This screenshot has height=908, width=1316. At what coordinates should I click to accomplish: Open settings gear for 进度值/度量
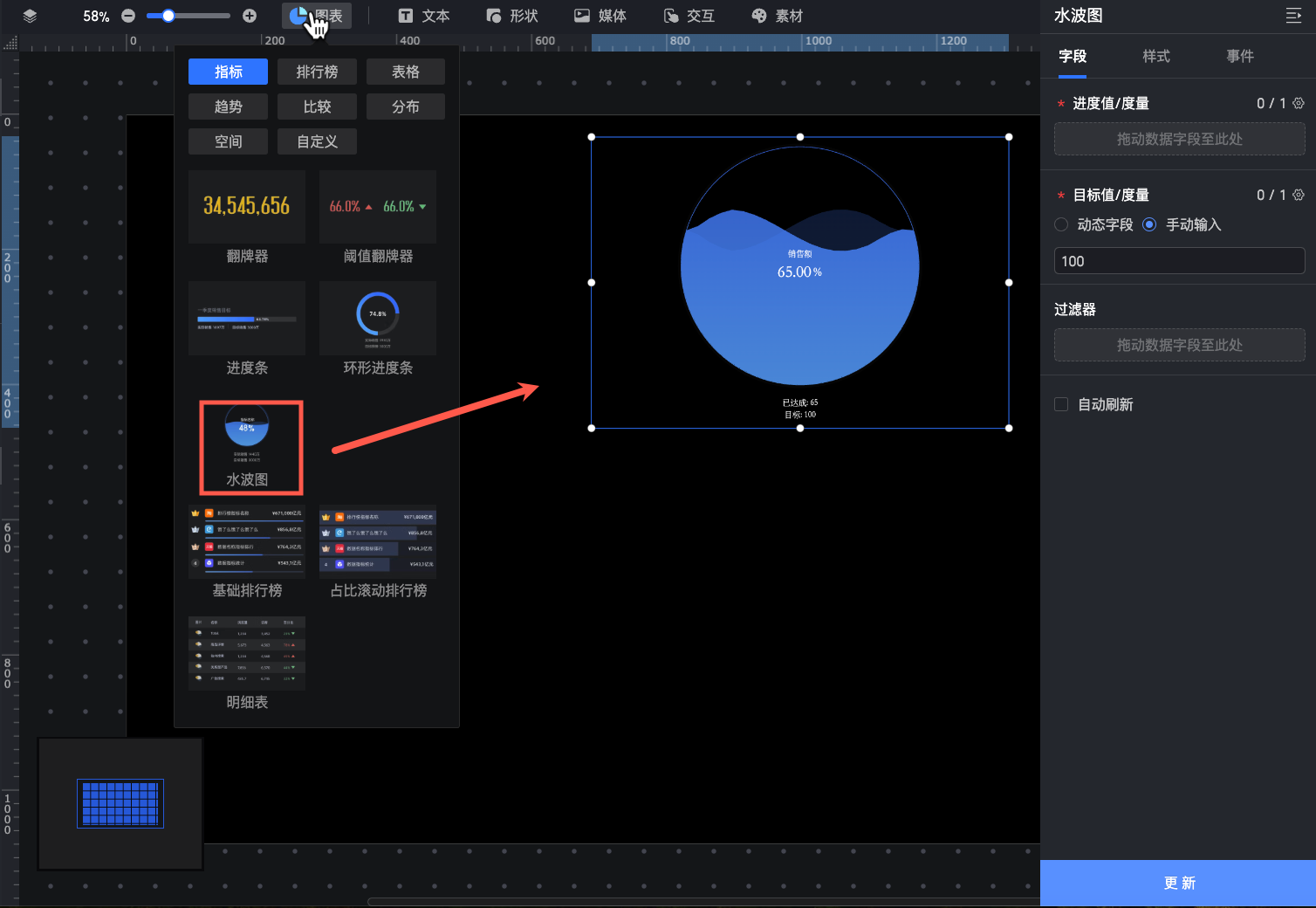click(1299, 103)
